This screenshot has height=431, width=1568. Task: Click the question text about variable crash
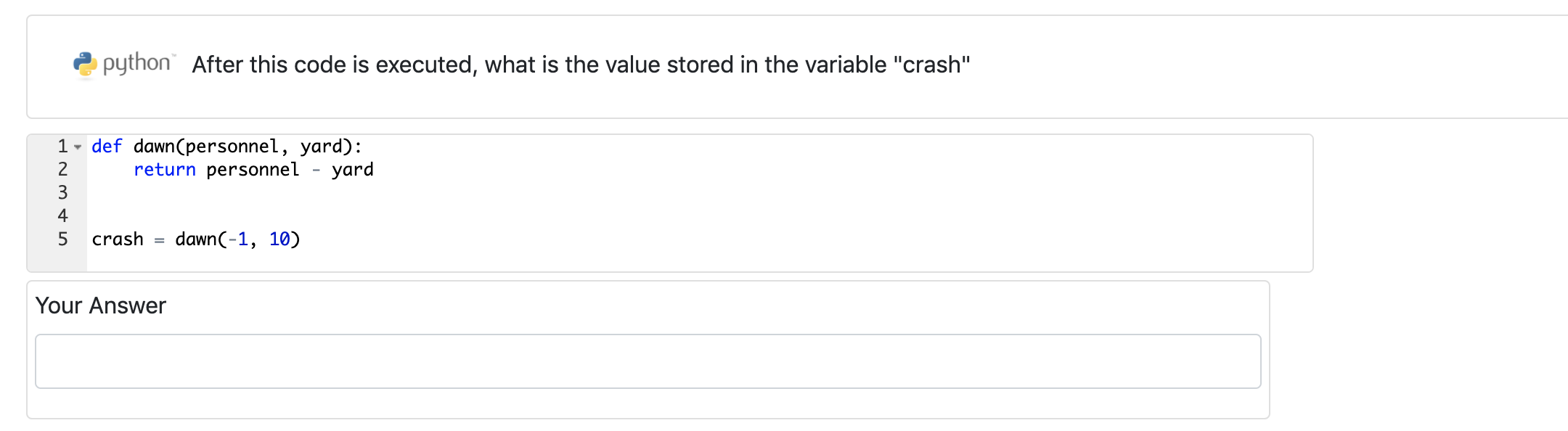[579, 65]
